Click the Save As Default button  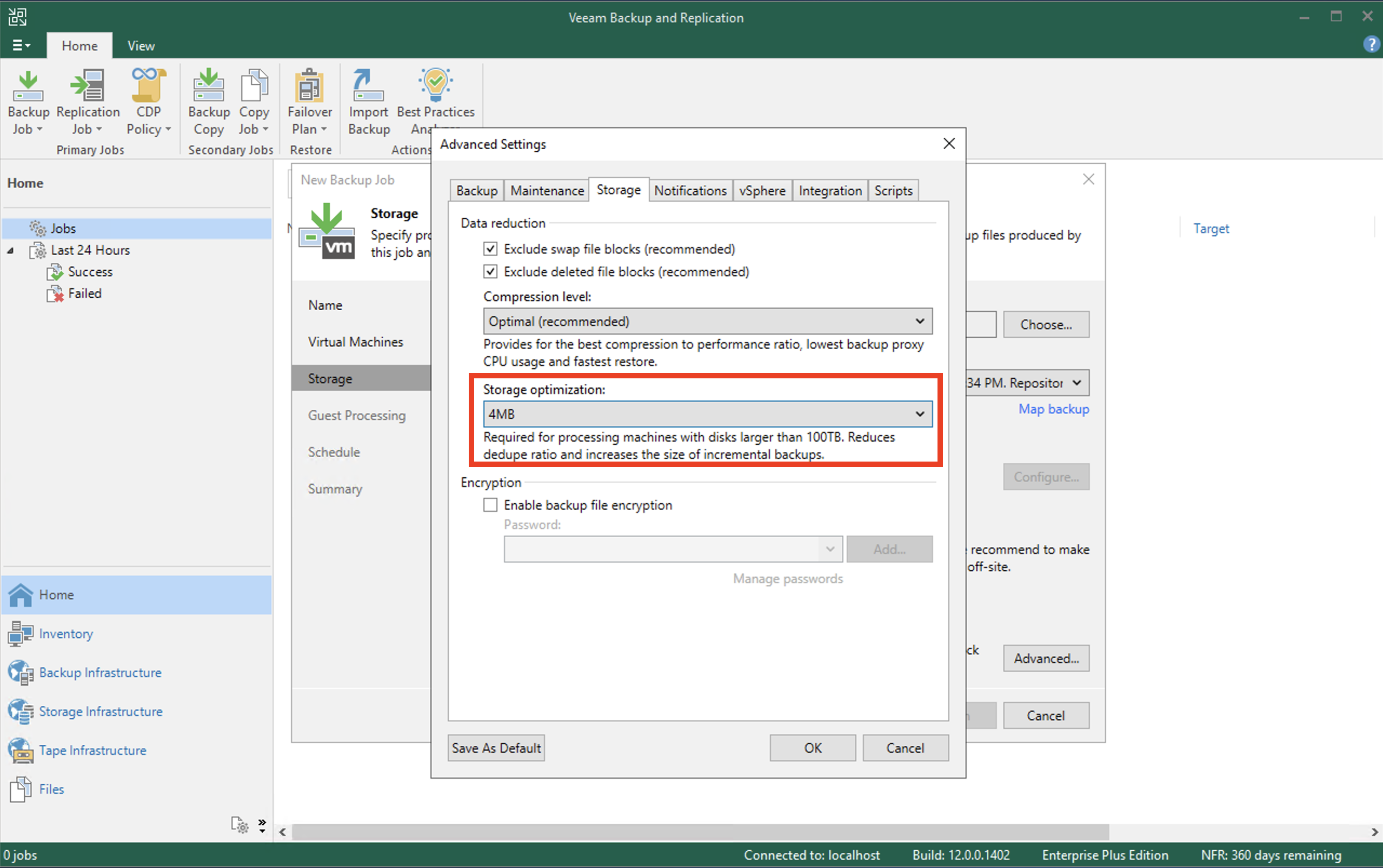(496, 748)
